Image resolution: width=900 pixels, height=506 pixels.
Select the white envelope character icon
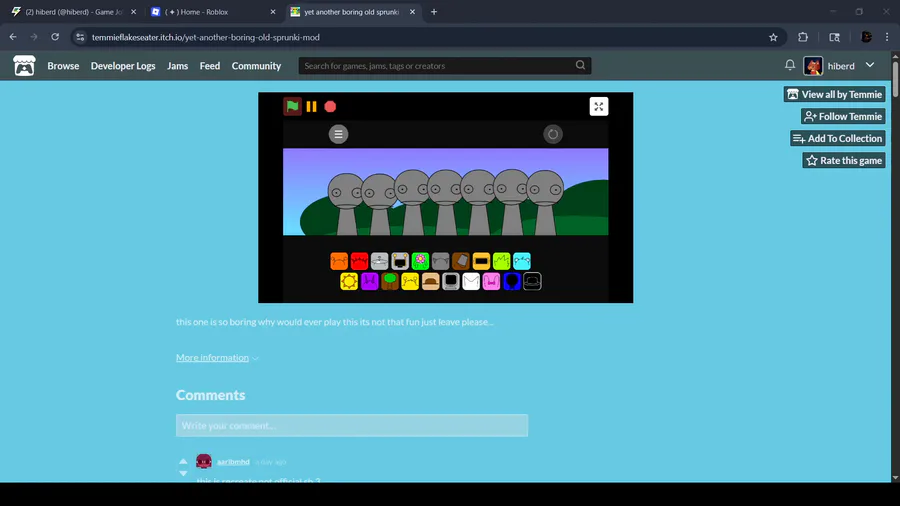click(x=471, y=281)
